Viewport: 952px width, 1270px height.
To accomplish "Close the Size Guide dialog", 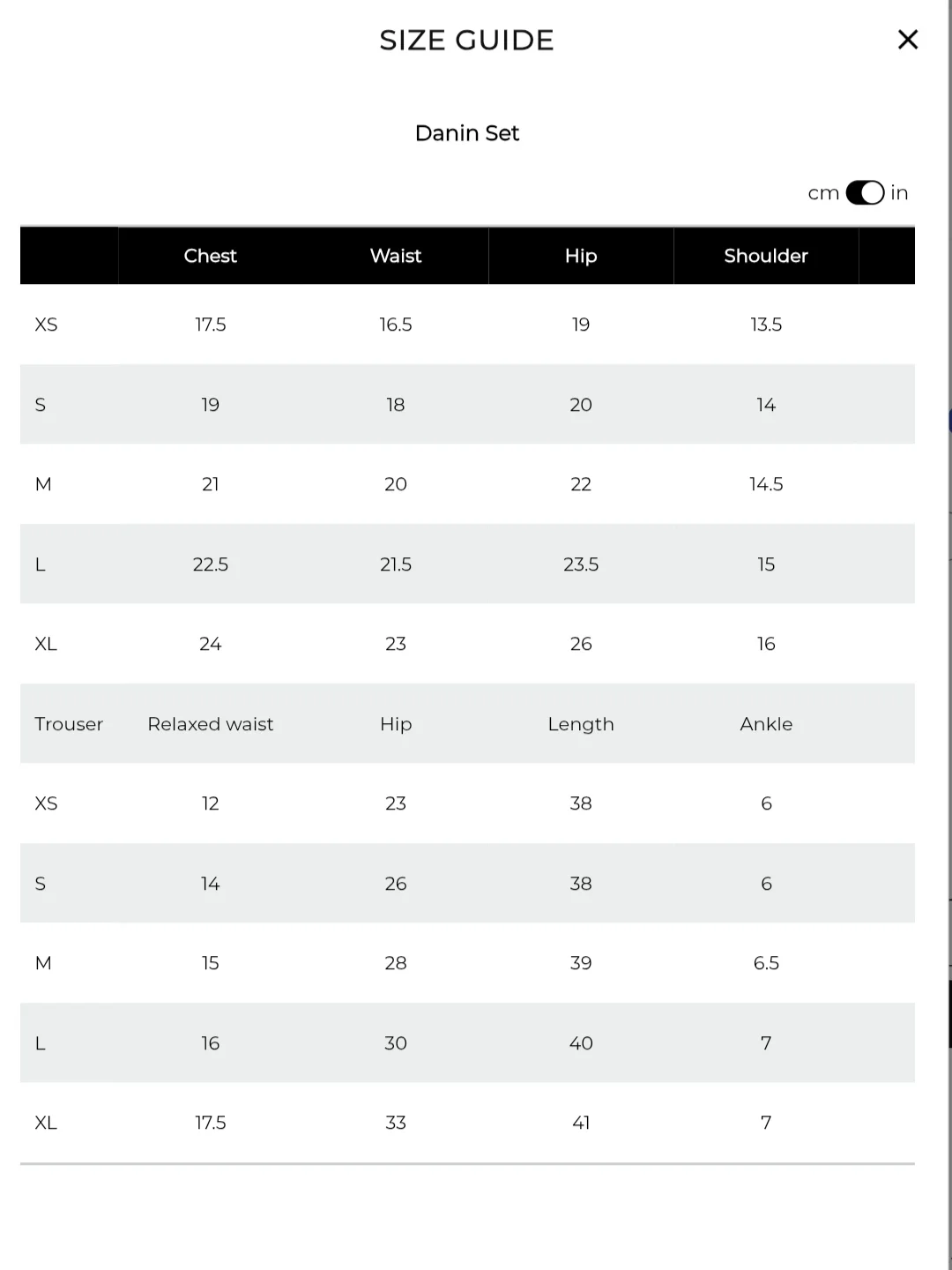I will [908, 40].
